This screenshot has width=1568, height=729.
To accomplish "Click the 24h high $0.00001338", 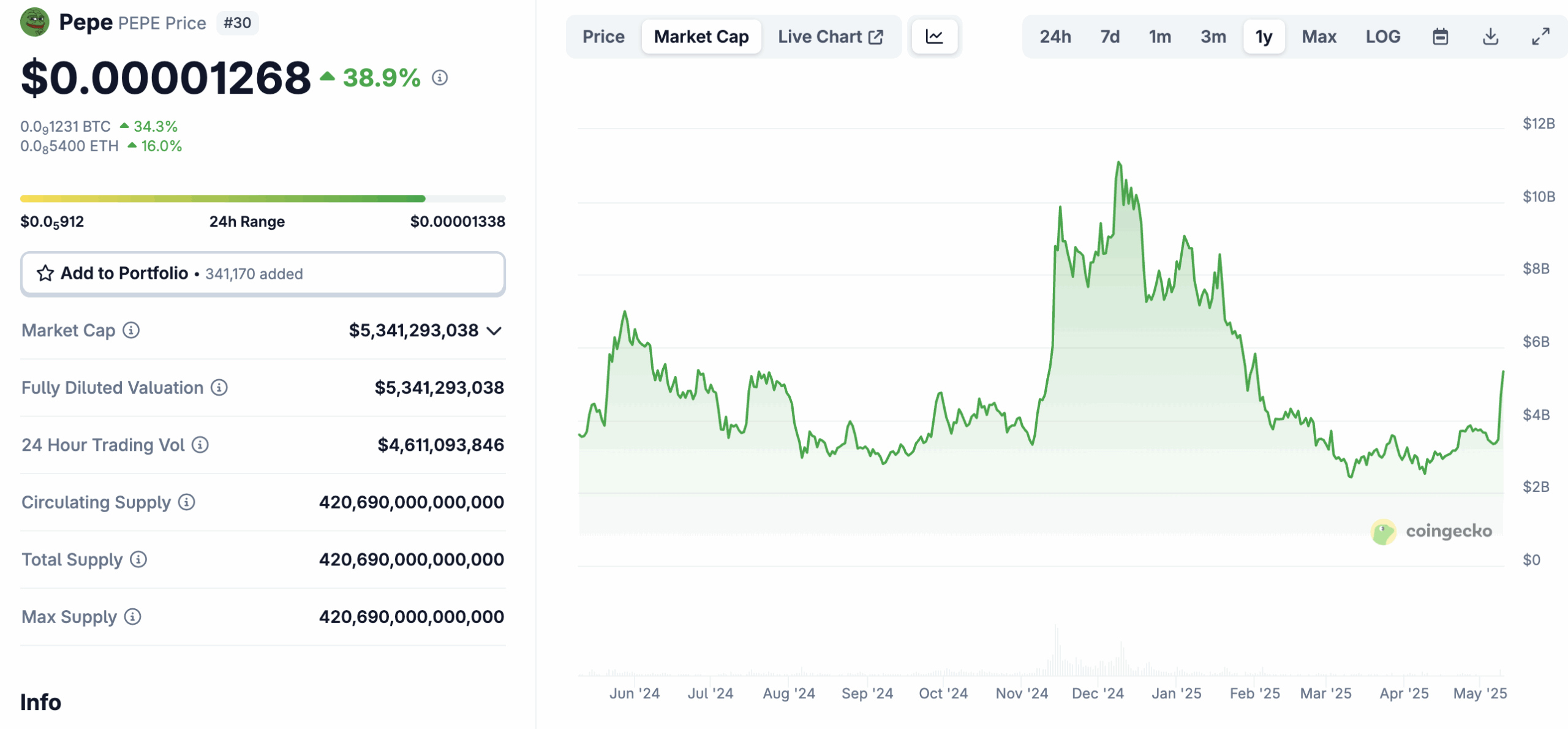I will click(458, 222).
